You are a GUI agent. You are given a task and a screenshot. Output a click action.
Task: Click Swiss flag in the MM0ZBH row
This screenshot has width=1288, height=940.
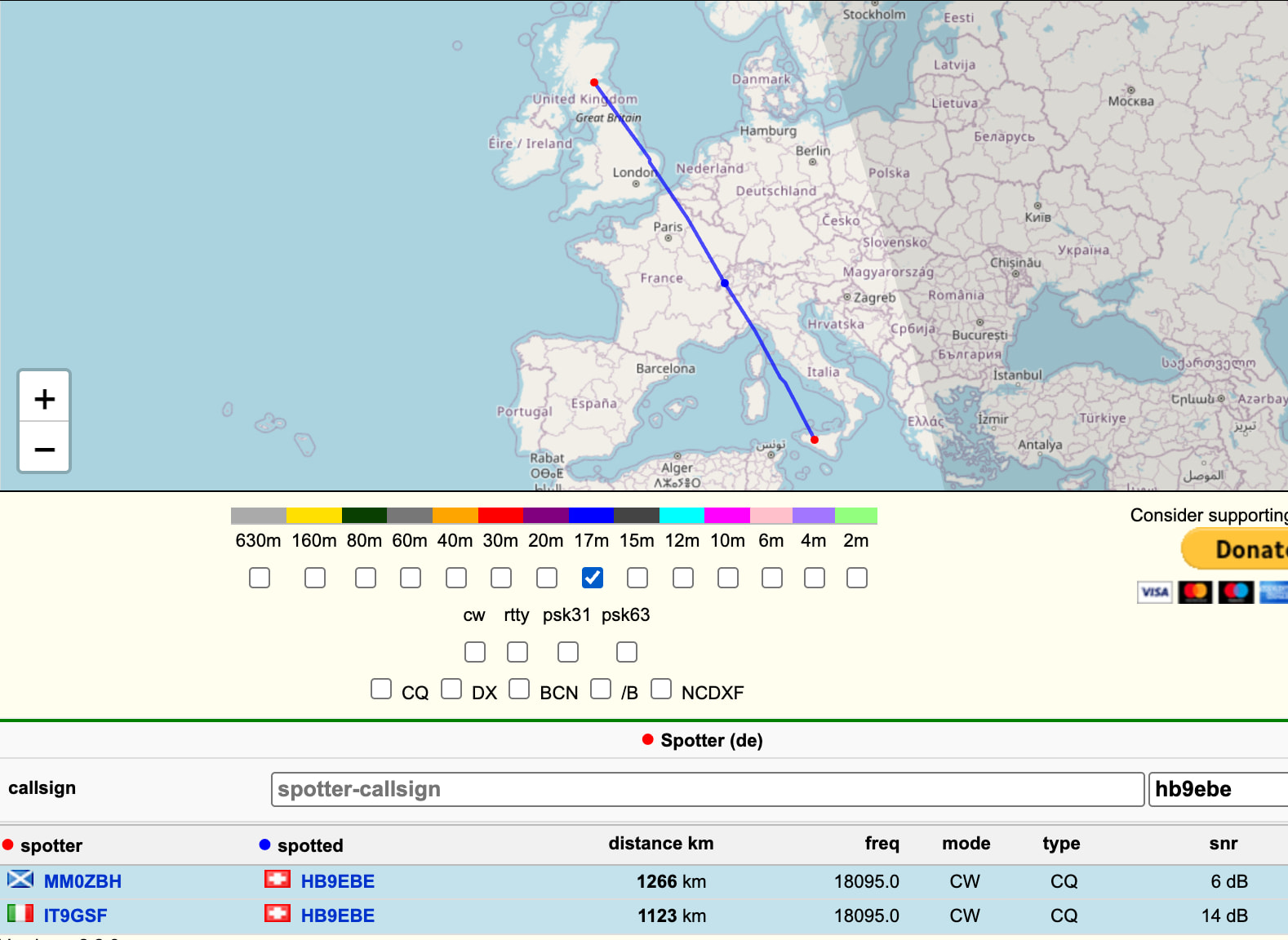[x=278, y=880]
